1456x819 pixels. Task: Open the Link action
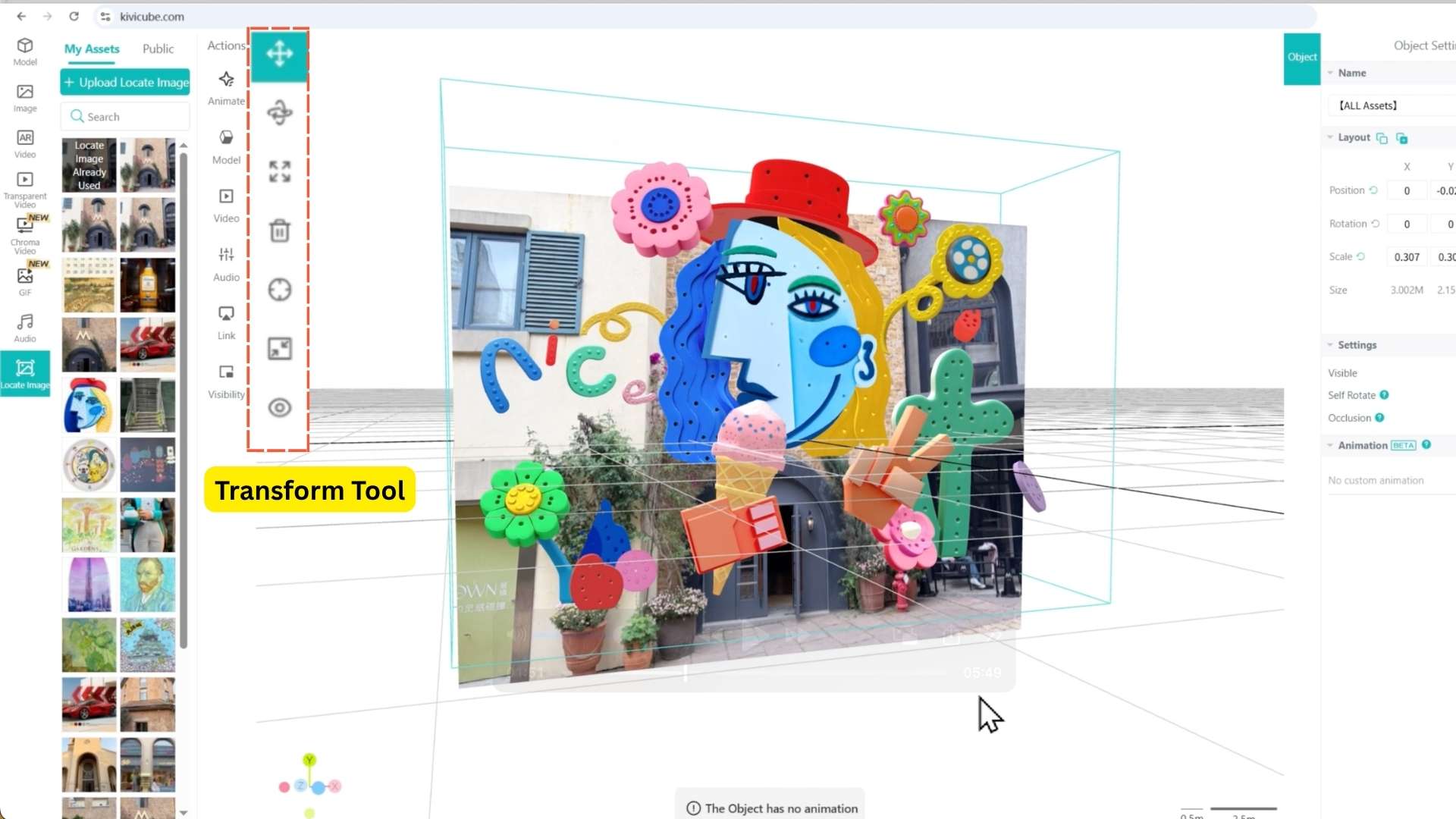coord(226,323)
